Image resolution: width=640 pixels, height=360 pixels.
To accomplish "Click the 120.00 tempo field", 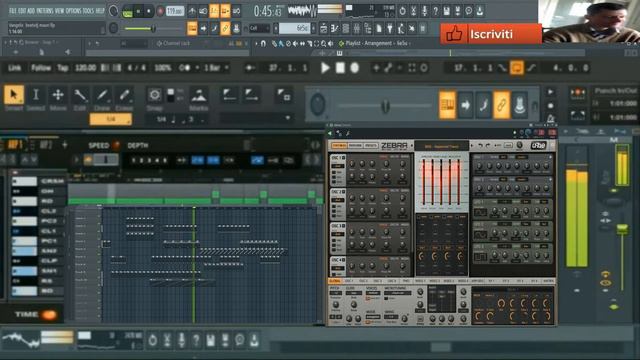I will (x=85, y=68).
